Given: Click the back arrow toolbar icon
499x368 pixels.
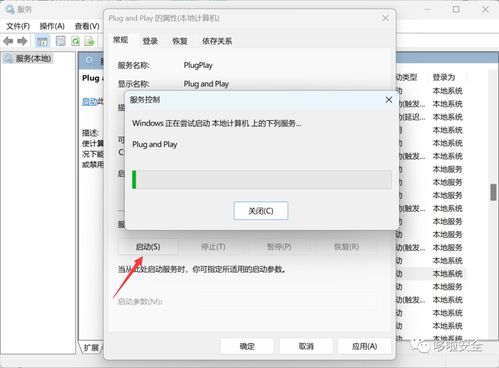Looking at the screenshot, I should point(8,41).
